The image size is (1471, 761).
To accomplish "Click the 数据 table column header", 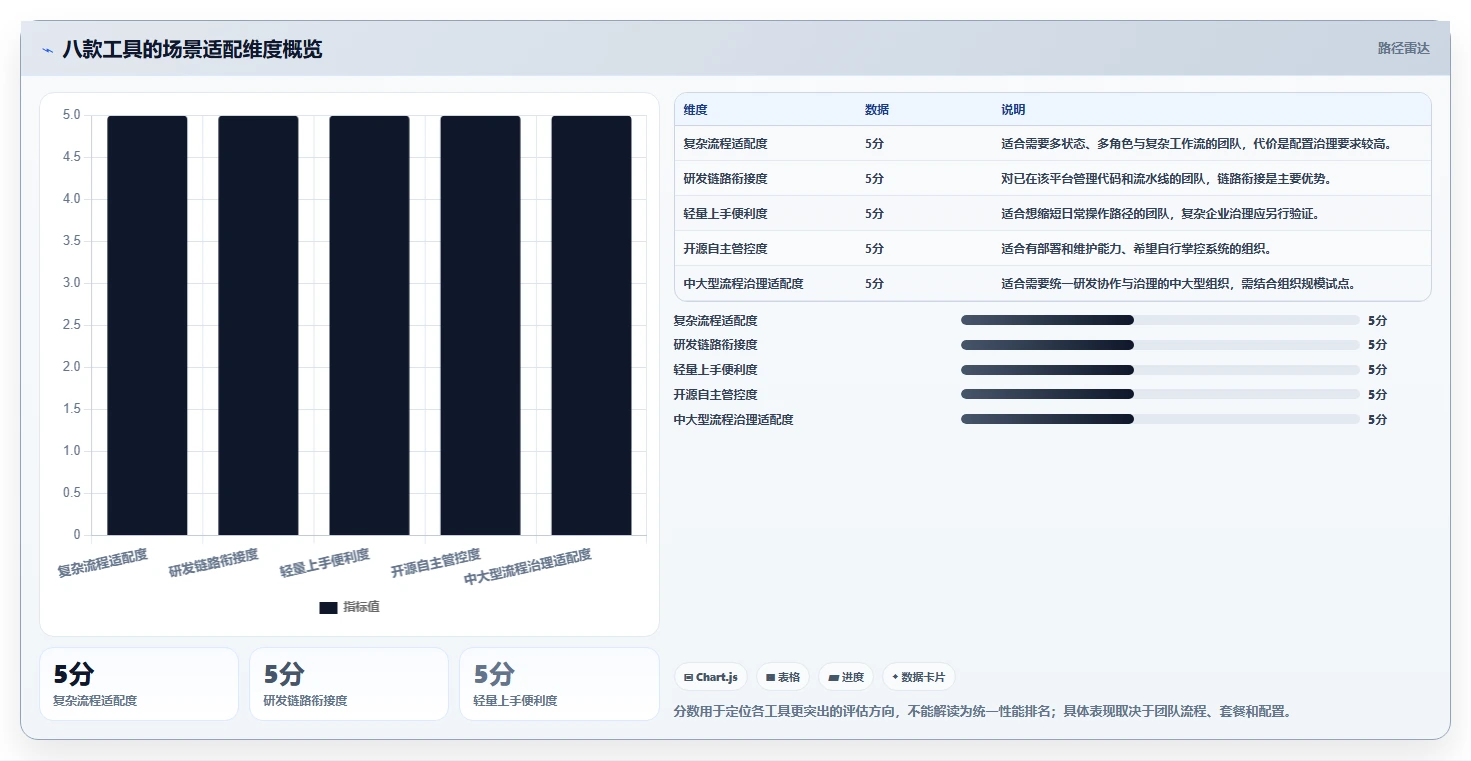I will coord(877,110).
